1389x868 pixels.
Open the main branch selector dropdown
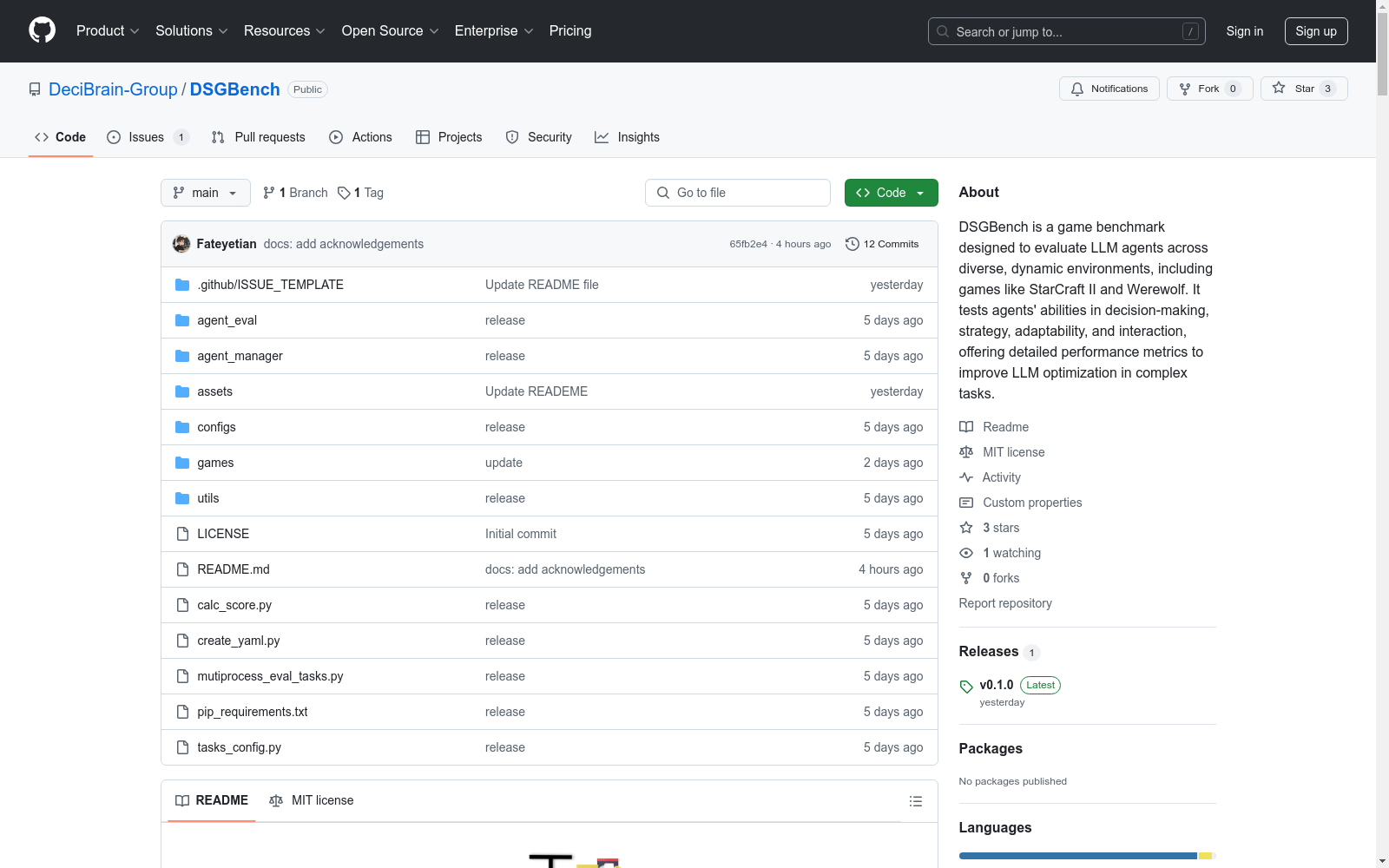coord(206,193)
